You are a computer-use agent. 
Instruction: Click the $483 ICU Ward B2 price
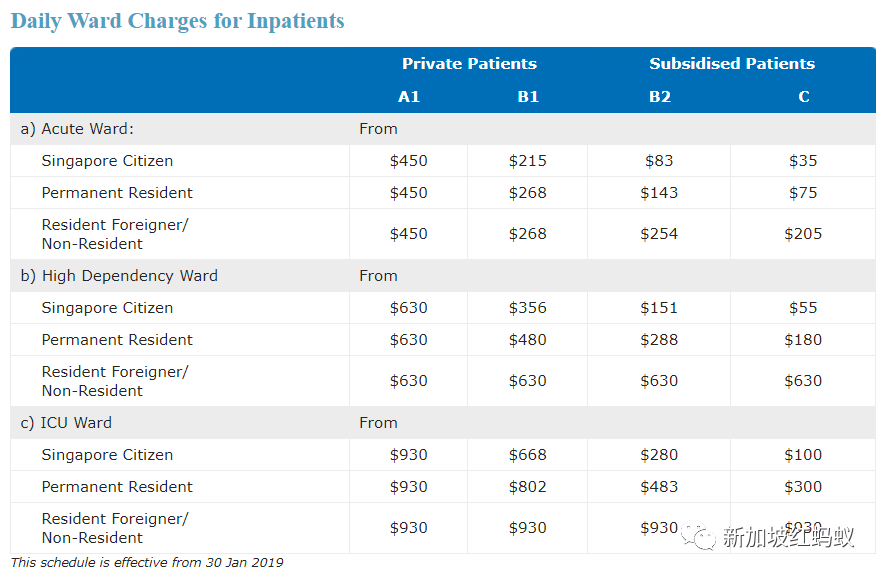tap(659, 487)
